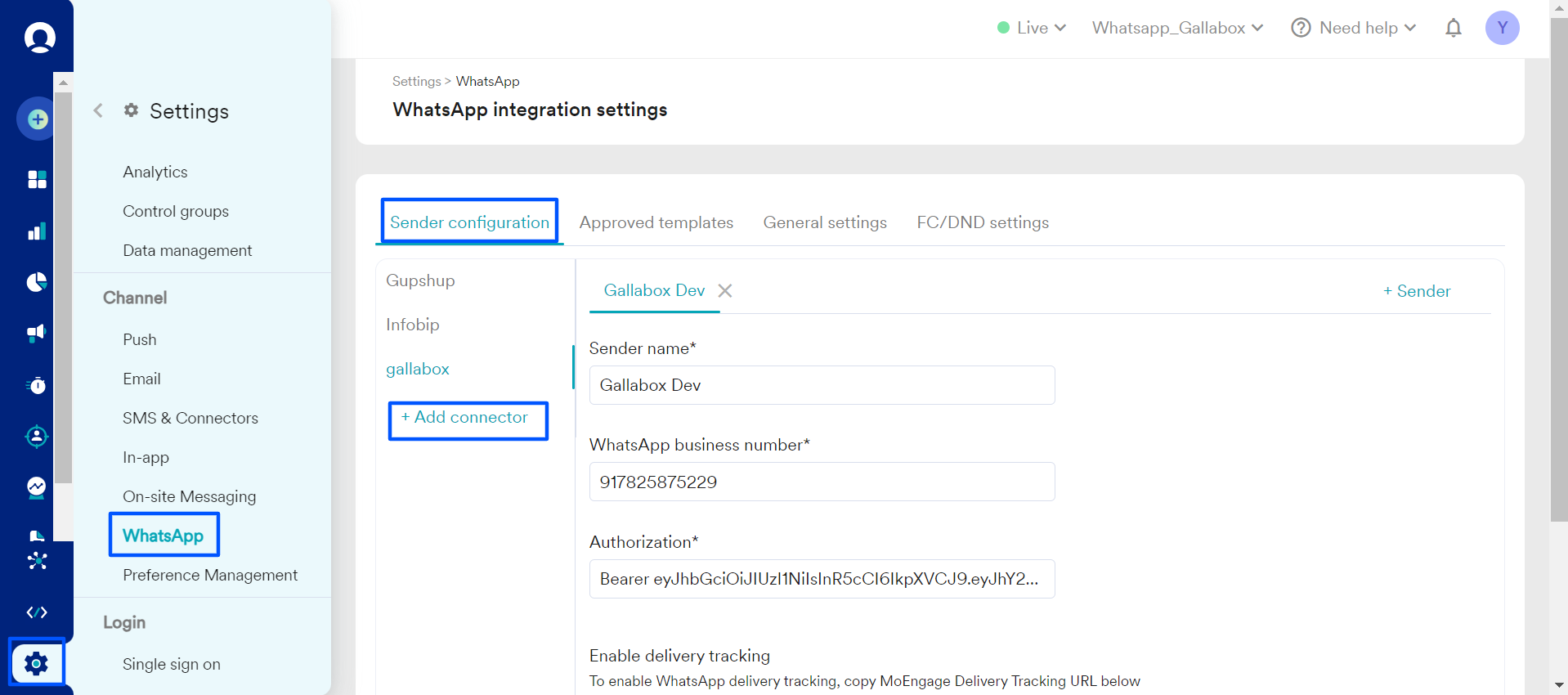Switch to the FC/DND settings tab
Screen dimensions: 1568x695
(x=982, y=222)
